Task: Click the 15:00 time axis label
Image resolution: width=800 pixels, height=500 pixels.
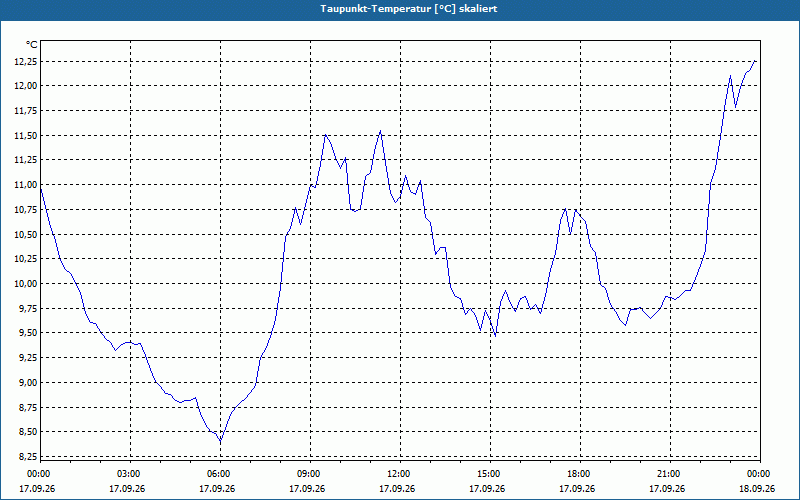Action: pos(488,474)
